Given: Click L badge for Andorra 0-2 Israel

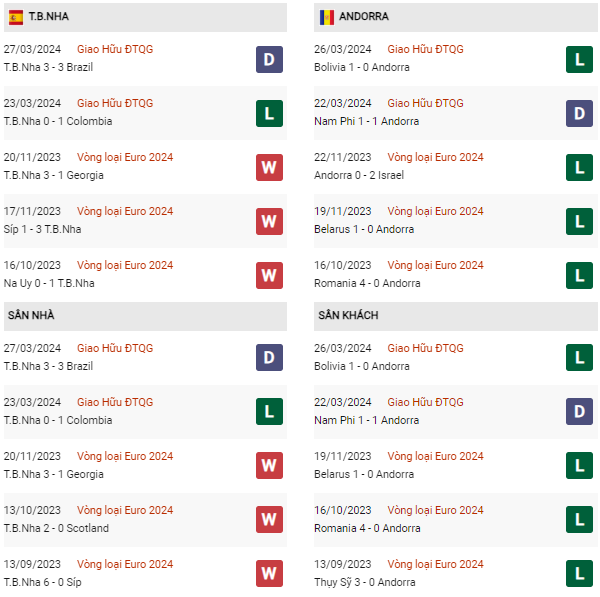Looking at the screenshot, I should click(579, 167).
